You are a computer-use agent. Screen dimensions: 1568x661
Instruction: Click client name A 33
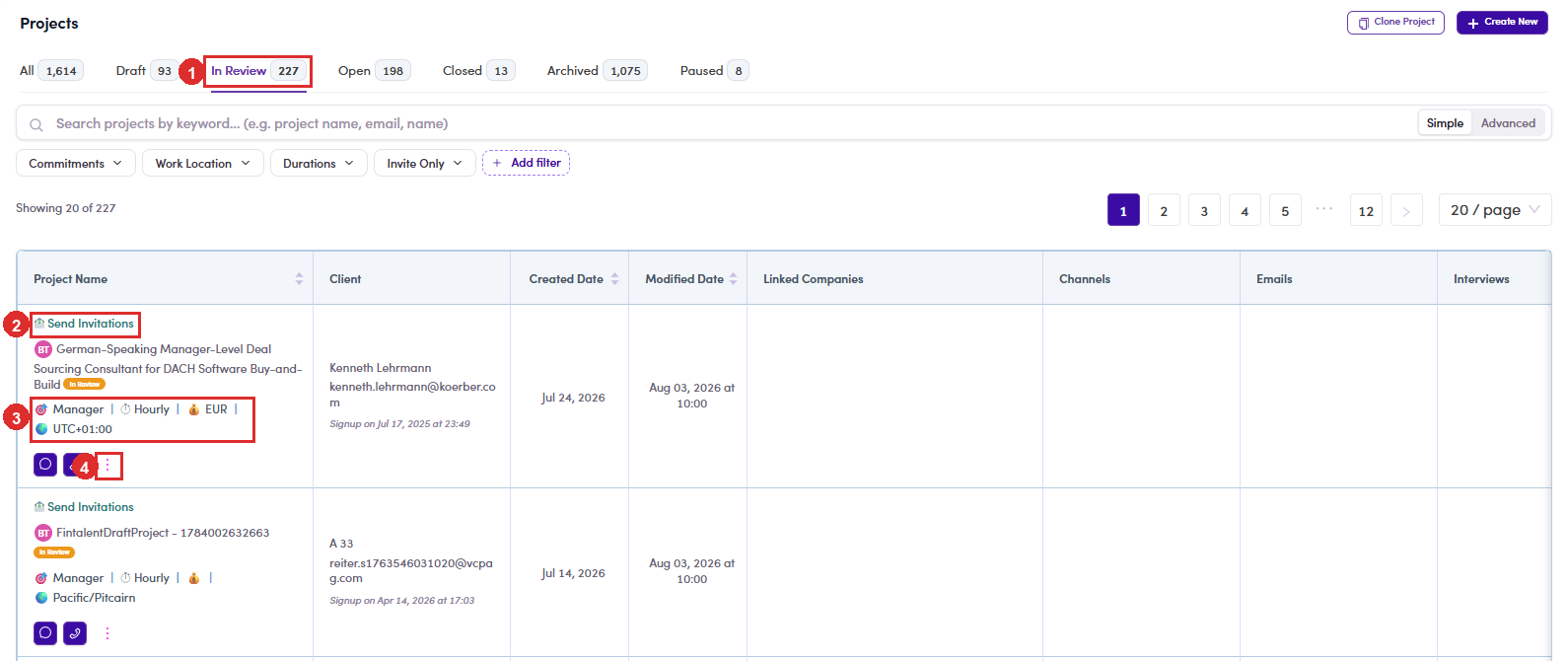(341, 544)
